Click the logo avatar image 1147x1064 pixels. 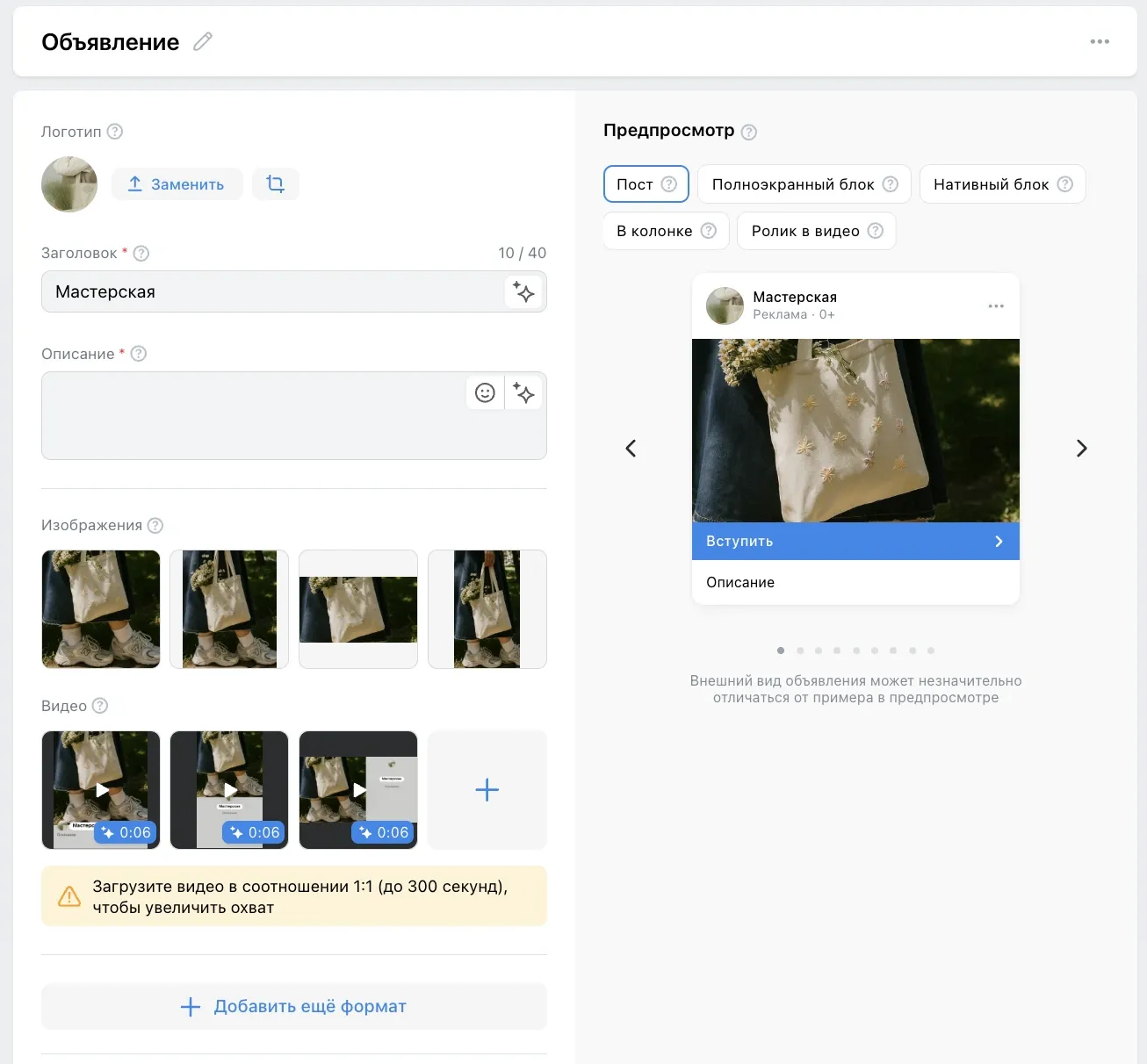69,184
